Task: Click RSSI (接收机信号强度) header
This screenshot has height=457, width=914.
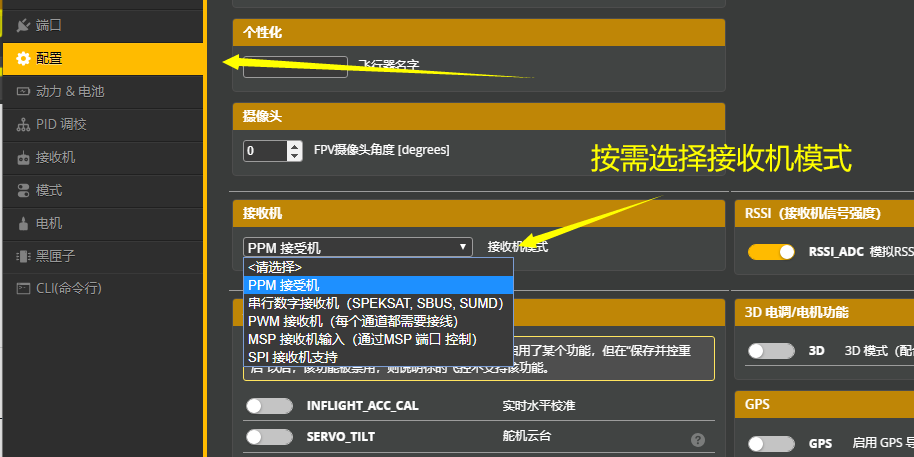Action: pos(824,213)
